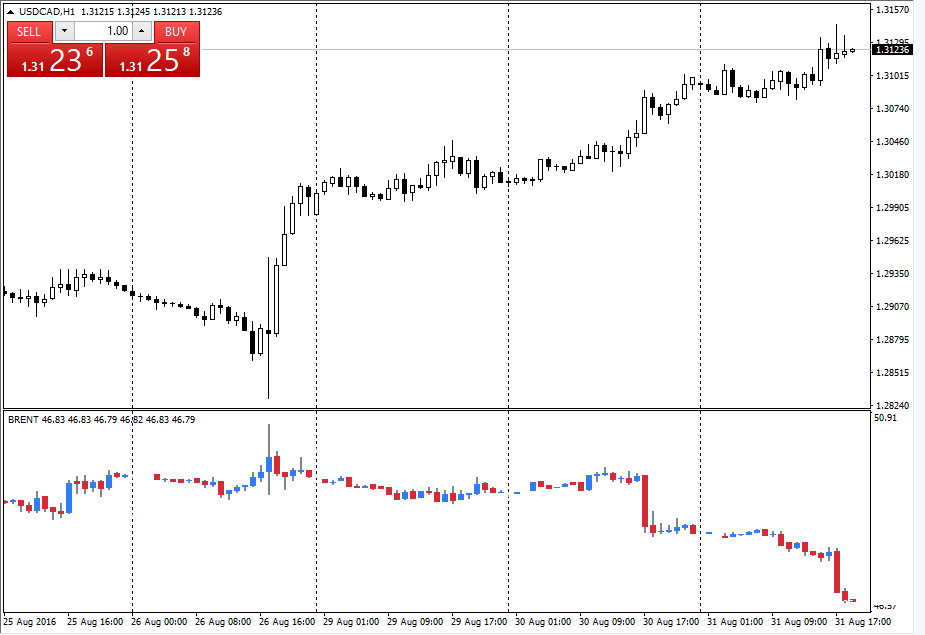Click the sell price 1.31 23 panel
Screen dimensions: 925x635
click(x=55, y=60)
